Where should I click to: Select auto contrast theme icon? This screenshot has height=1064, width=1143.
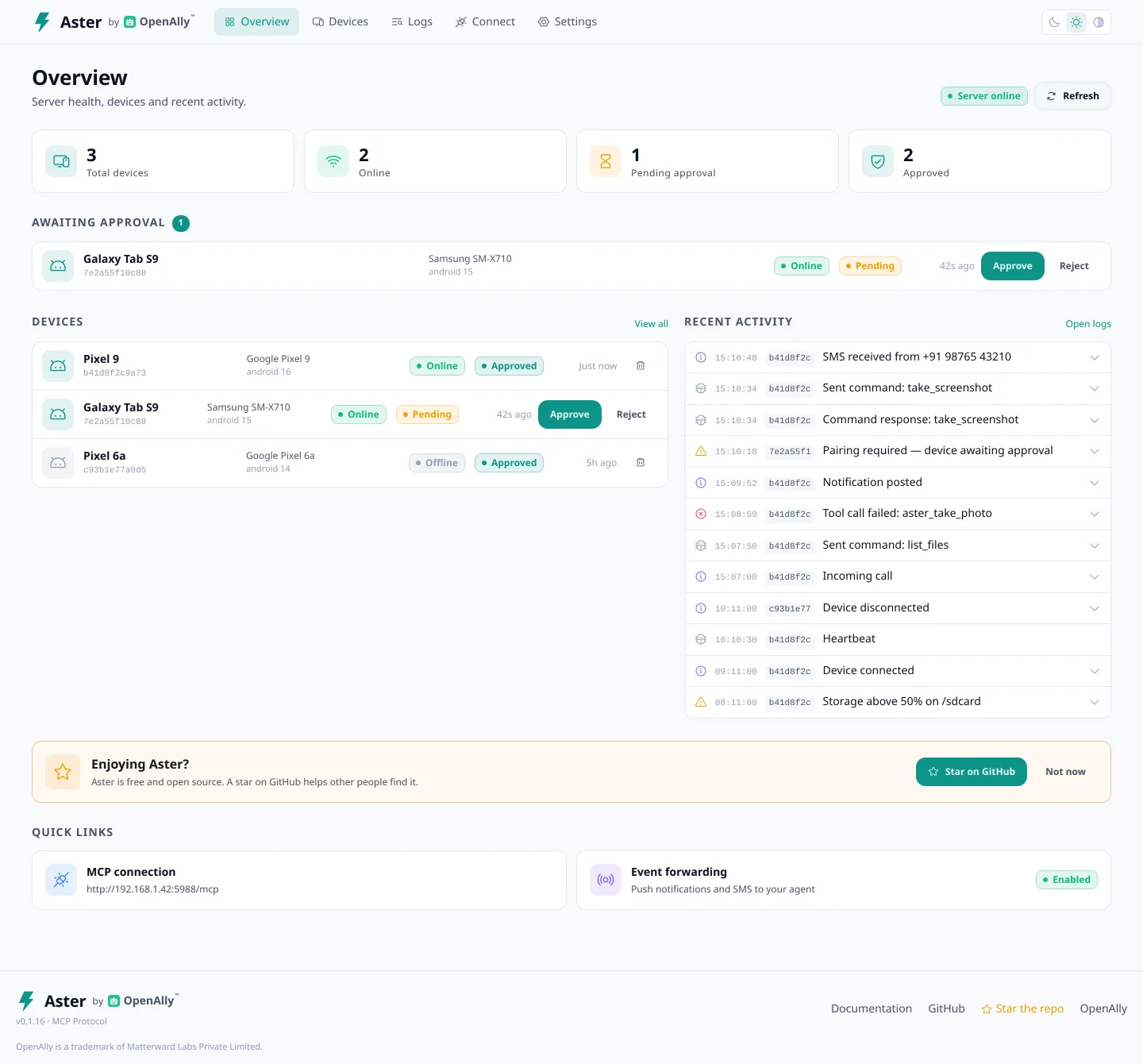[1099, 22]
